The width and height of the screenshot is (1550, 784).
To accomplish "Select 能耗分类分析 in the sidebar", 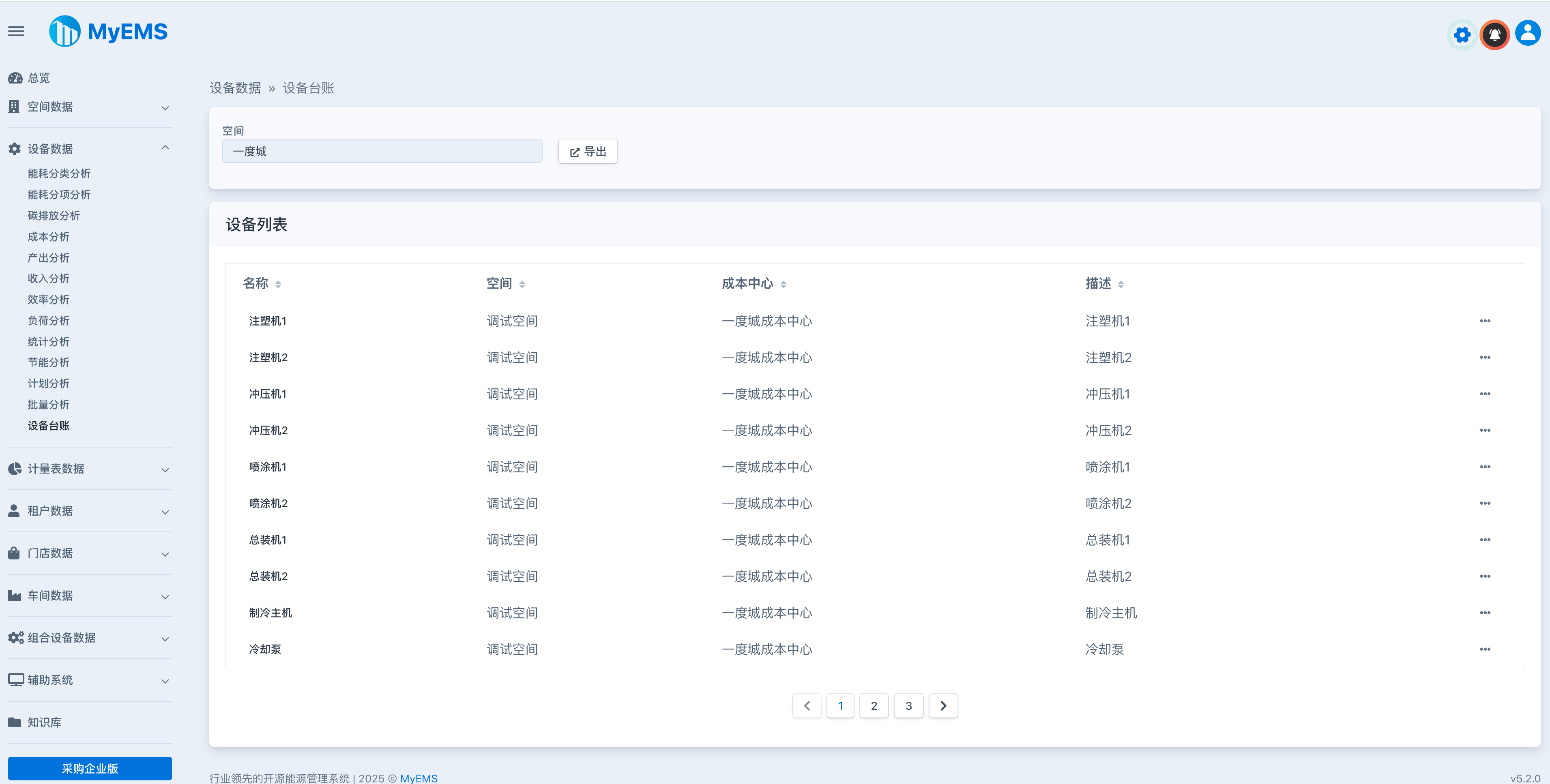I will 58,173.
